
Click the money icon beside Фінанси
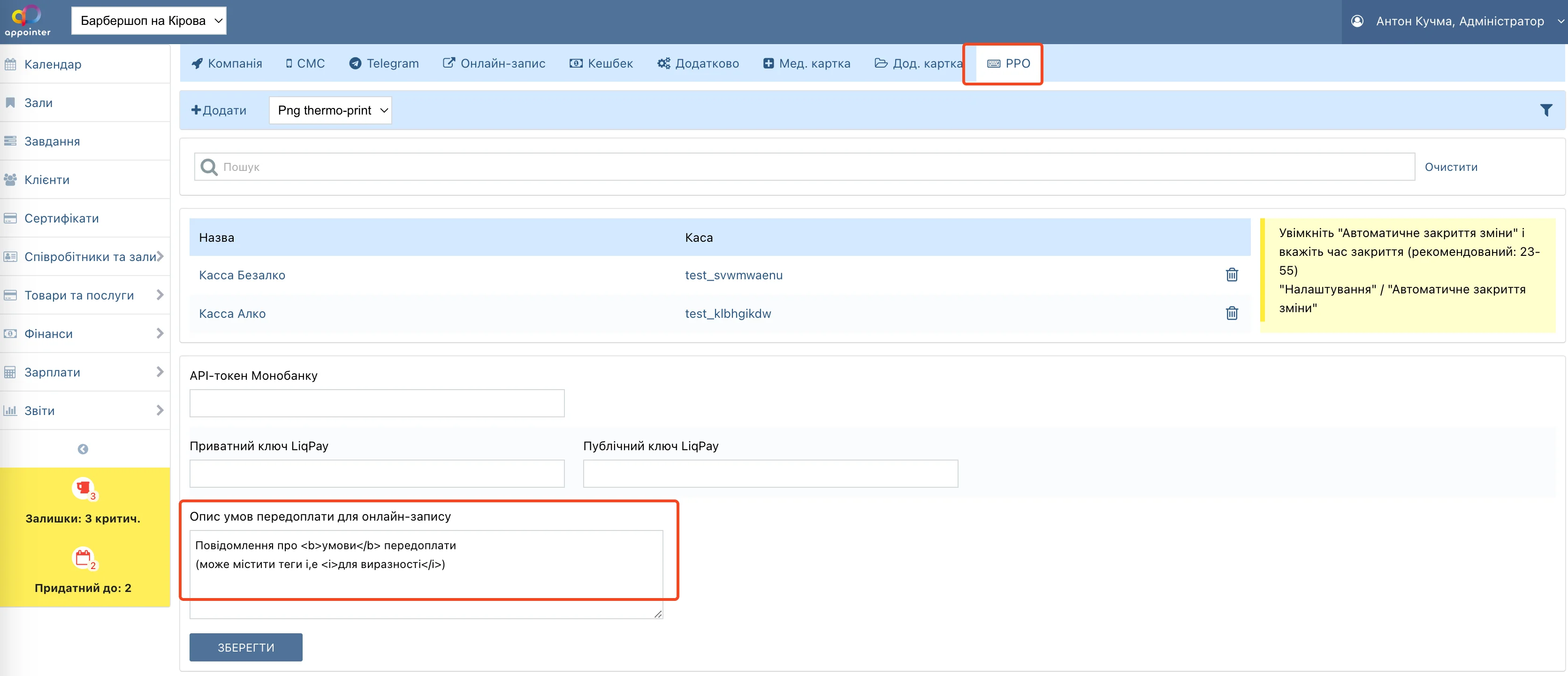tap(10, 333)
